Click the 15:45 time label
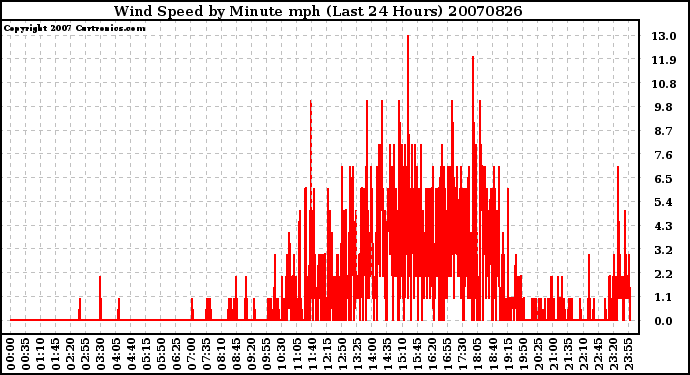 pos(418,355)
